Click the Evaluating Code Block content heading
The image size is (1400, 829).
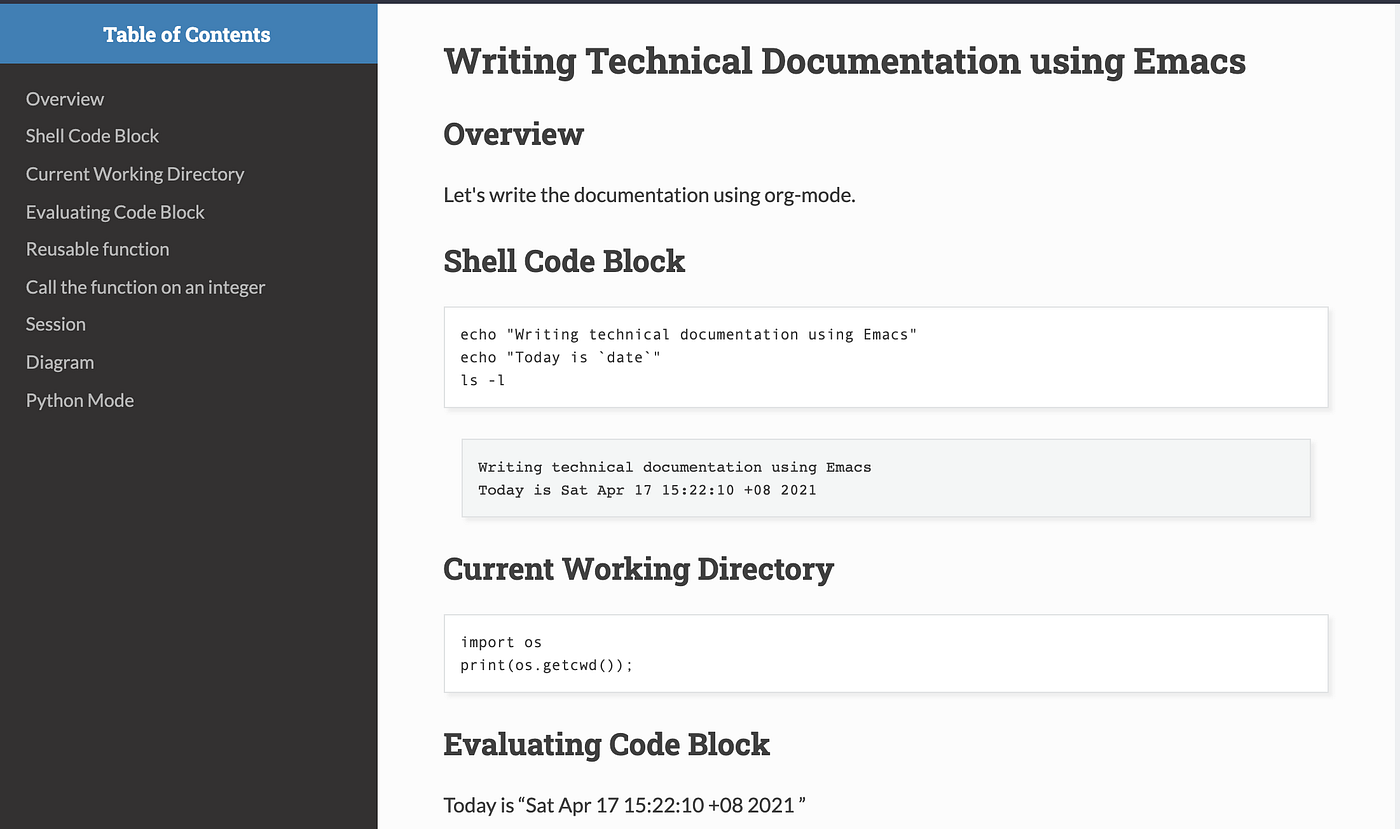pyautogui.click(x=606, y=744)
